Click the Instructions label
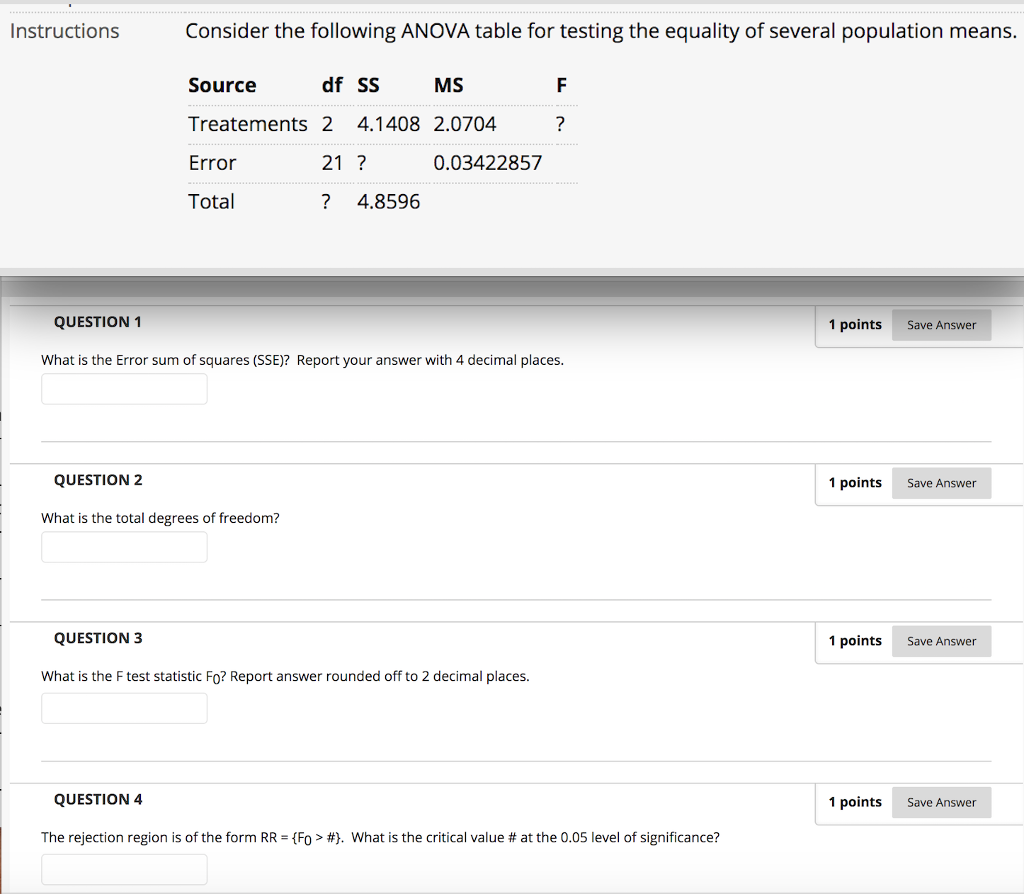 pyautogui.click(x=65, y=31)
